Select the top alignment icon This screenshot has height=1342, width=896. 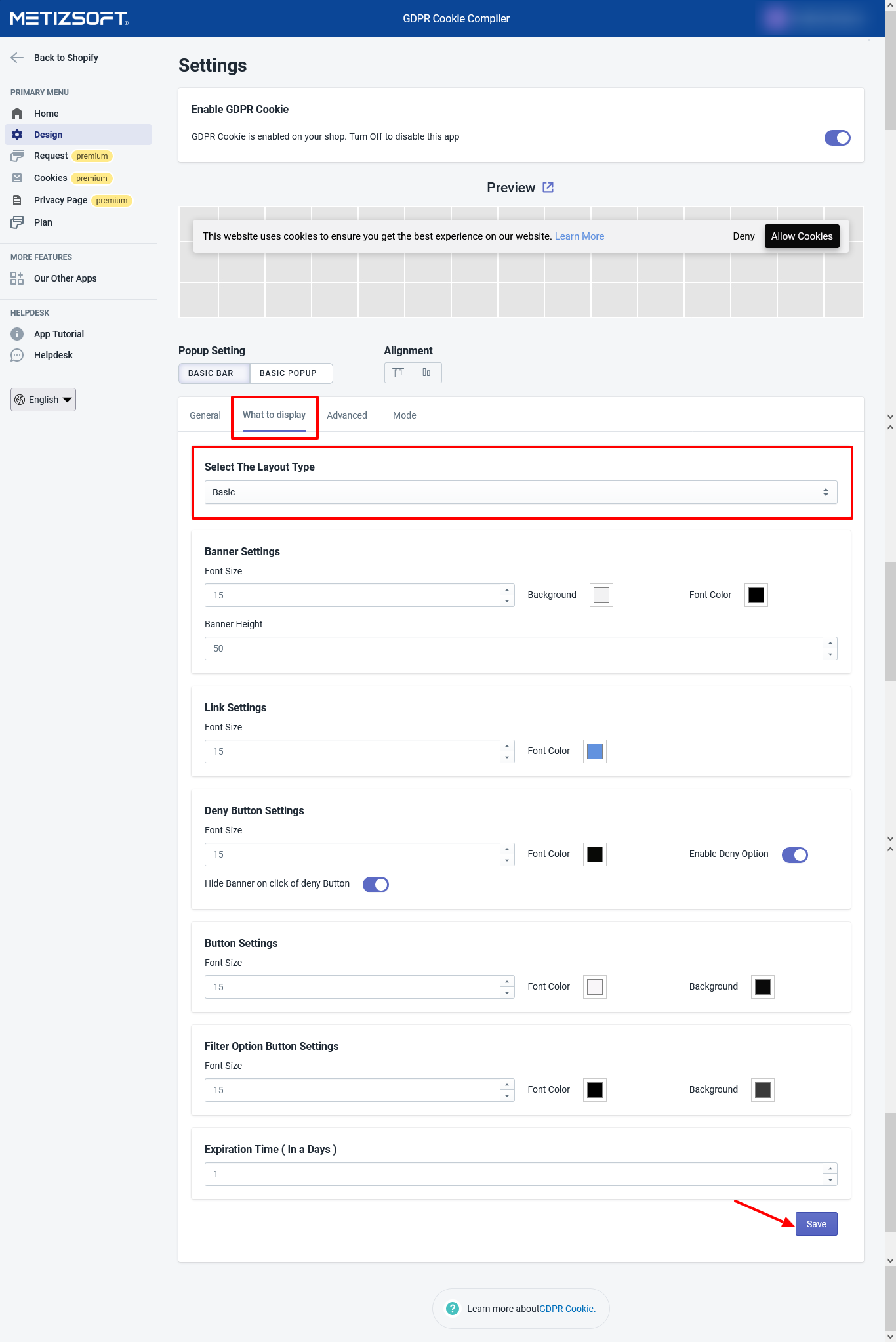point(398,373)
